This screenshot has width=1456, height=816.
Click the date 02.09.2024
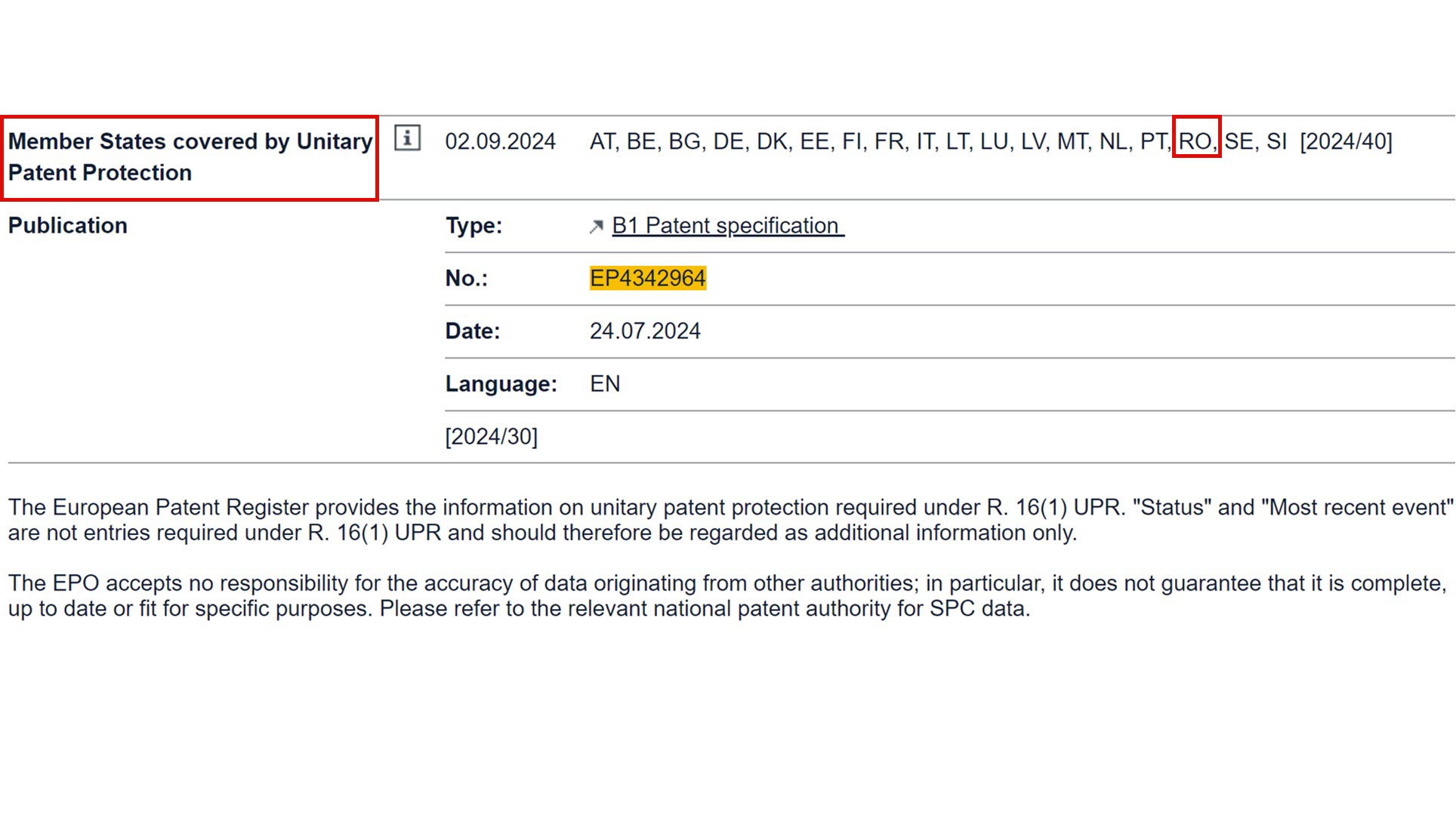click(x=500, y=141)
